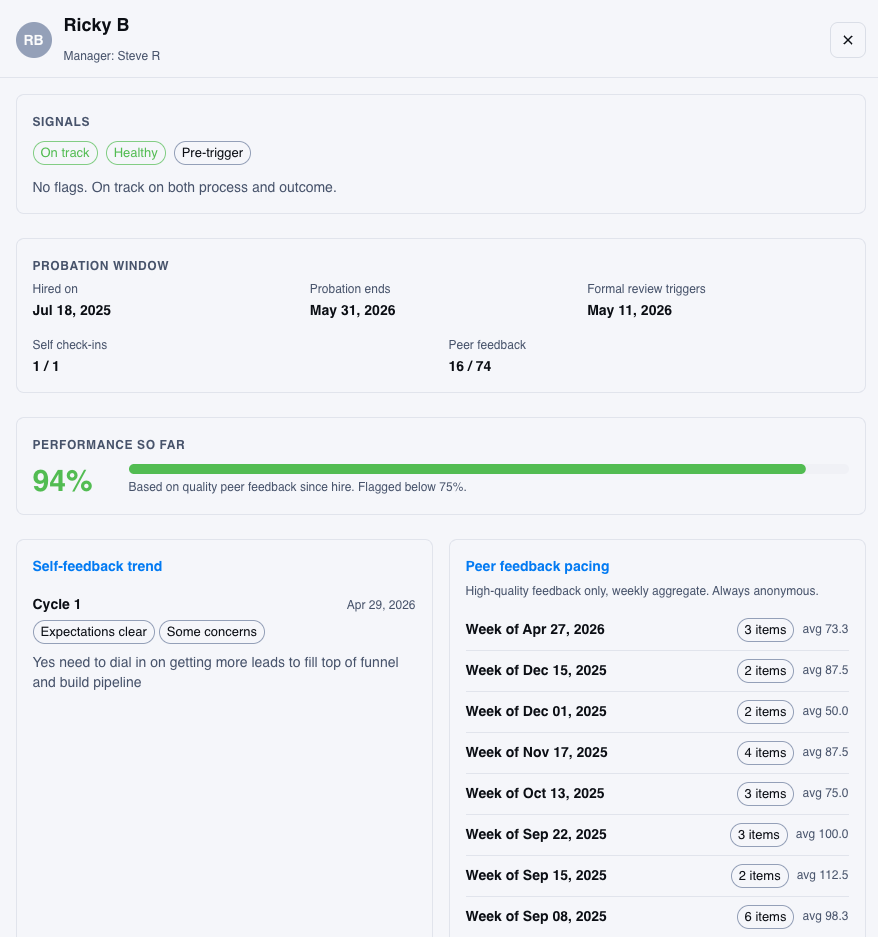Click the Some concerns tag
Image resolution: width=878 pixels, height=937 pixels.
tap(212, 632)
